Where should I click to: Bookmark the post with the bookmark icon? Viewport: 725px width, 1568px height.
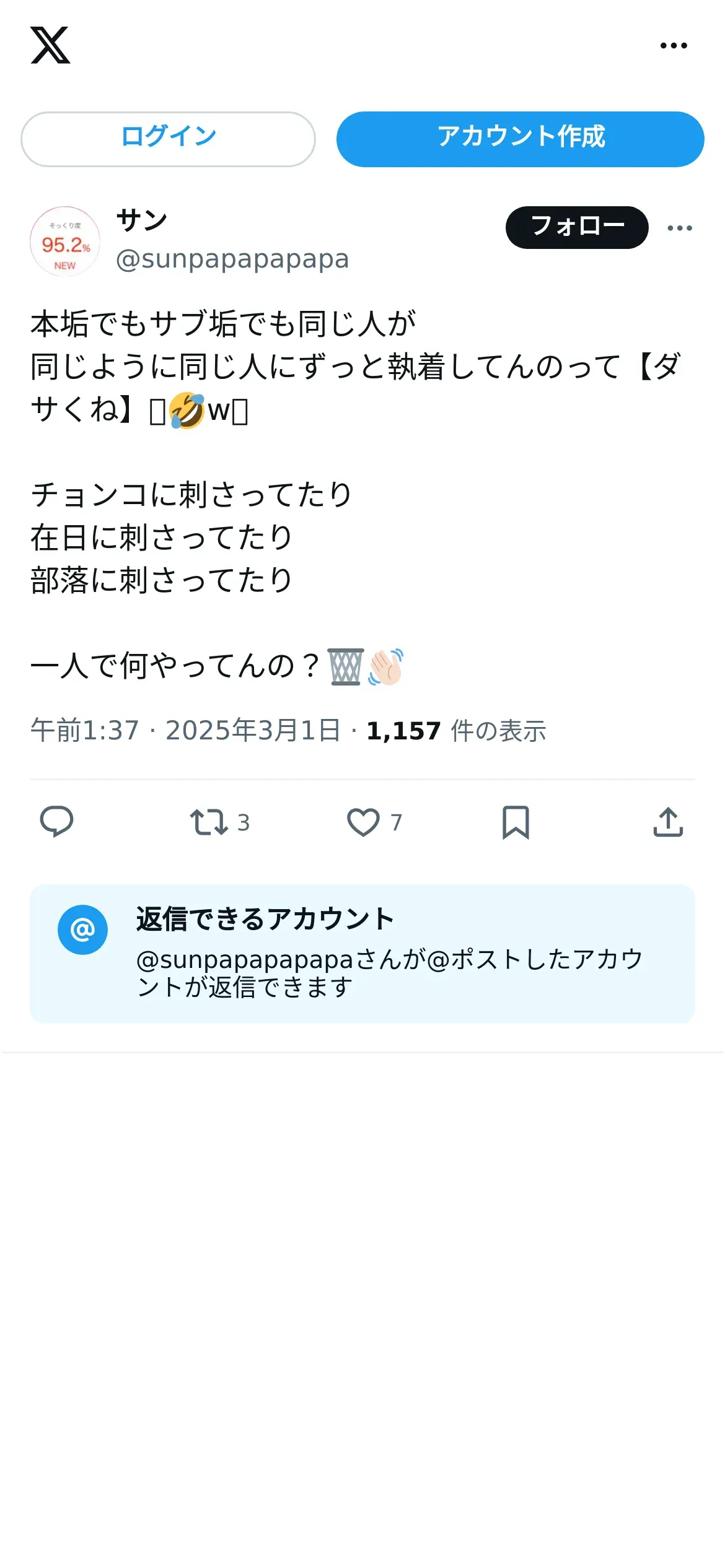(x=516, y=822)
